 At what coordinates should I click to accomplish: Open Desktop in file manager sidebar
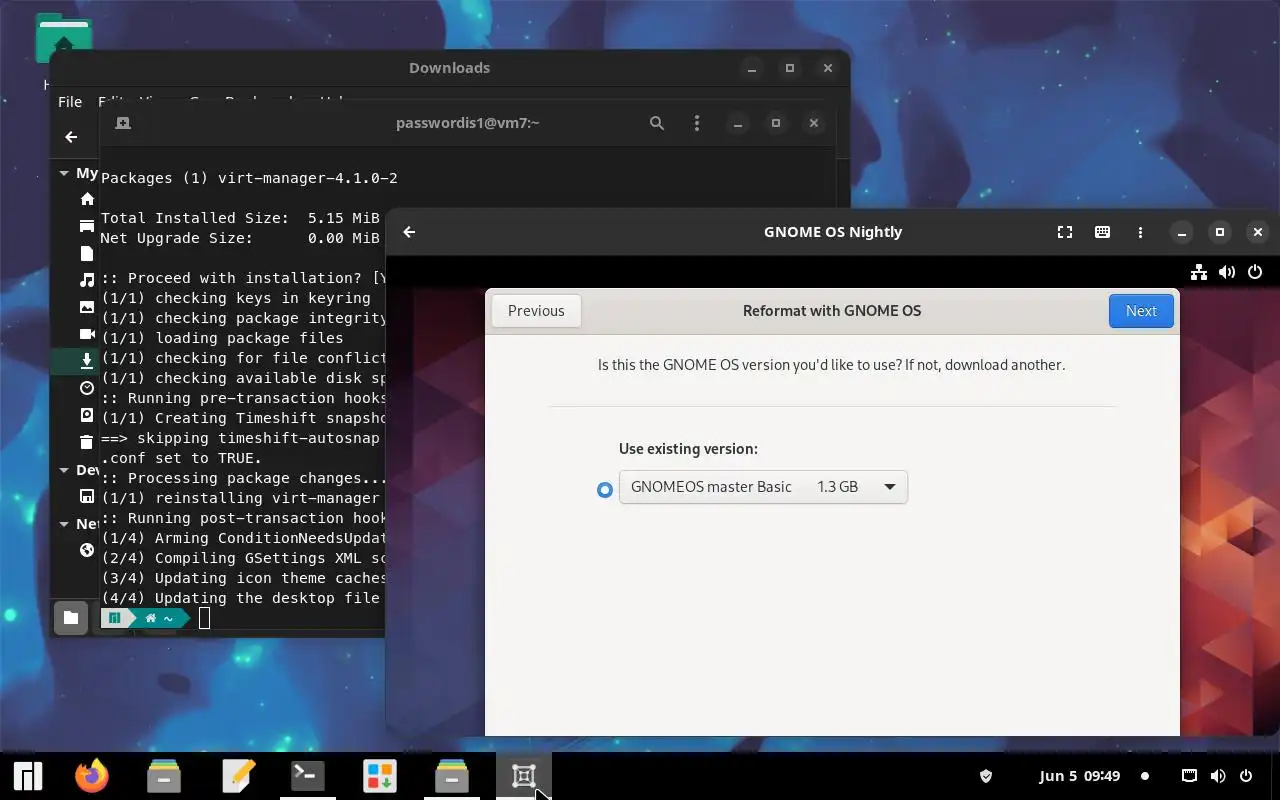point(87,226)
